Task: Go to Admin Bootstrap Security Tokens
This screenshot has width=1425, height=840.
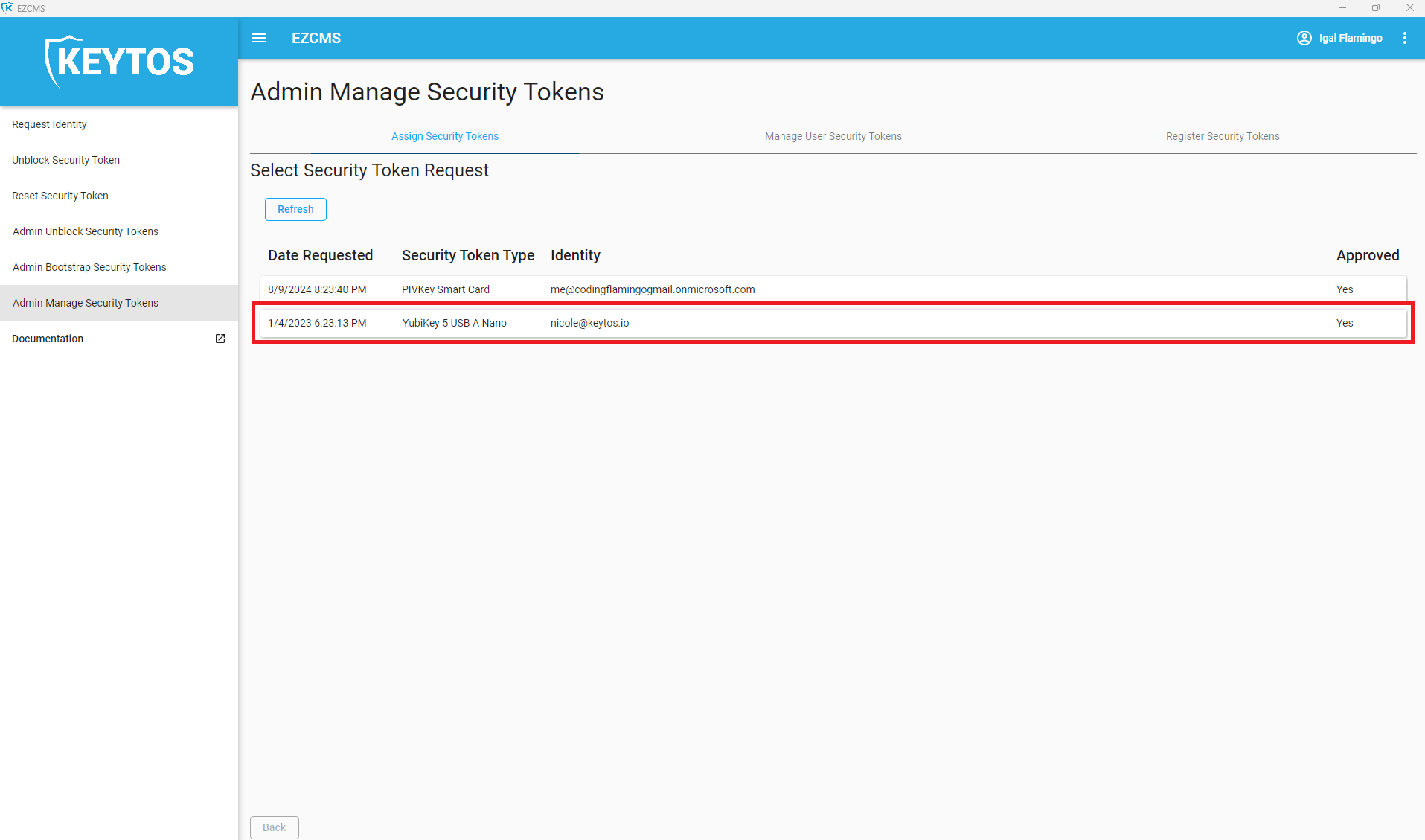Action: tap(119, 267)
